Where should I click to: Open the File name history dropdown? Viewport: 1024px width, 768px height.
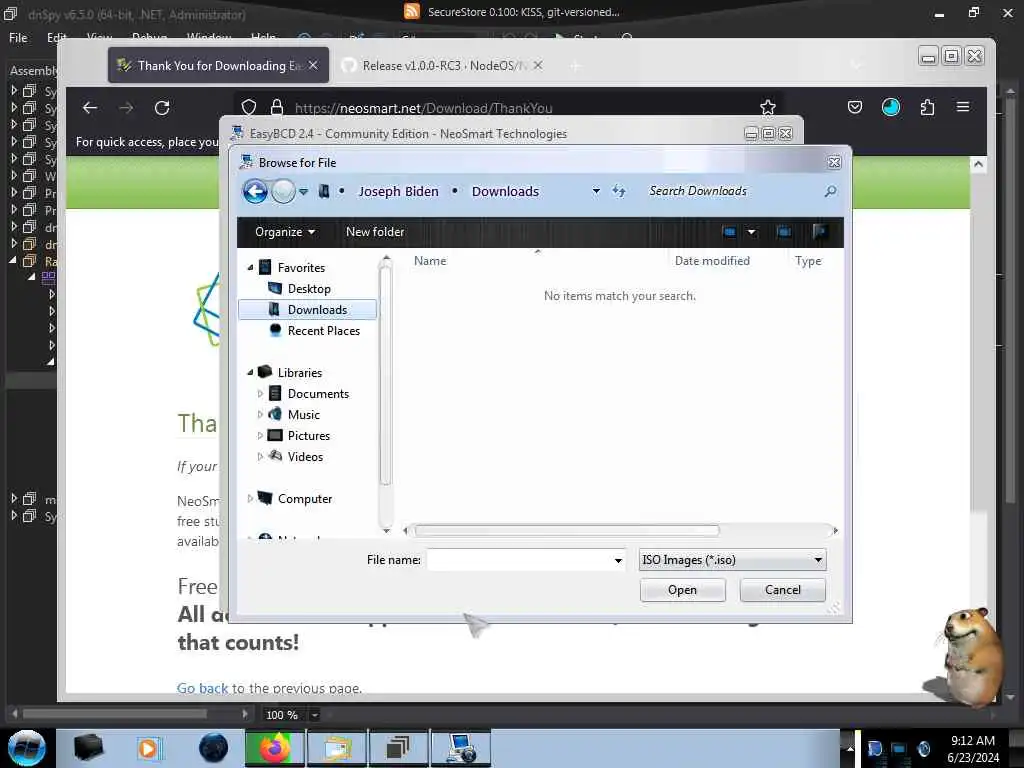(618, 560)
